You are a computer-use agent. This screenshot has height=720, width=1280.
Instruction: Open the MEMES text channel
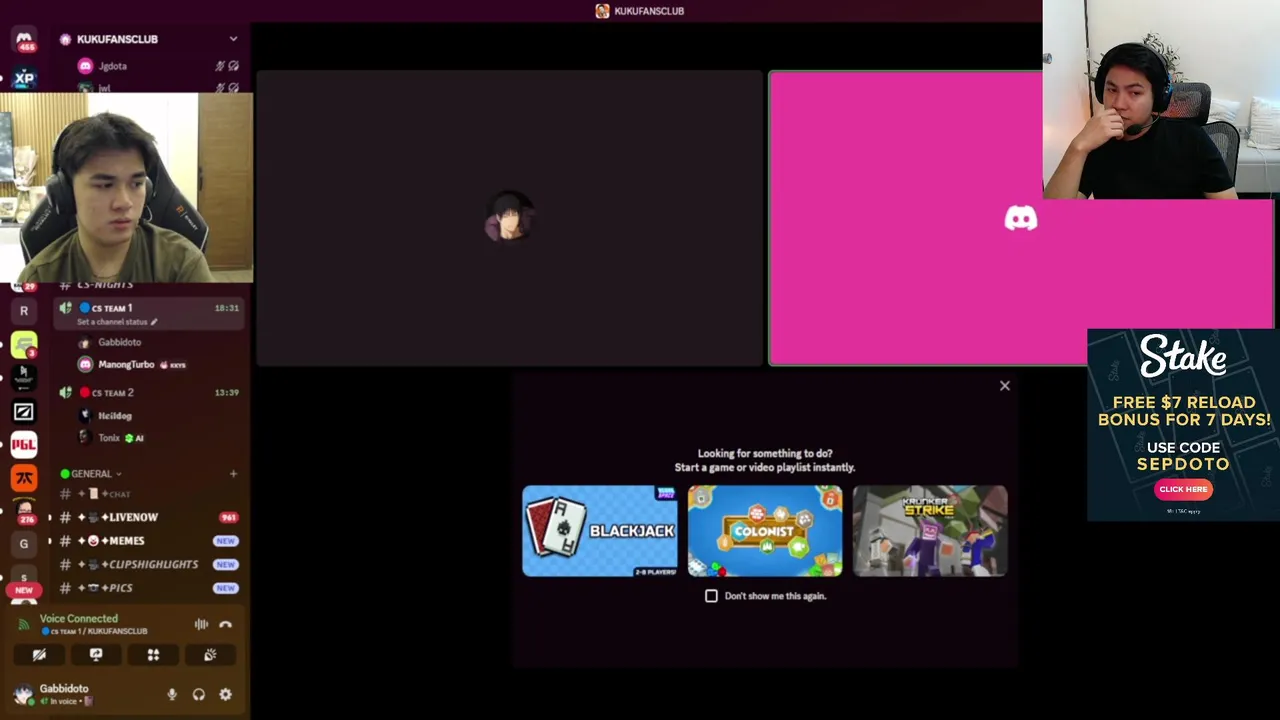click(x=150, y=541)
